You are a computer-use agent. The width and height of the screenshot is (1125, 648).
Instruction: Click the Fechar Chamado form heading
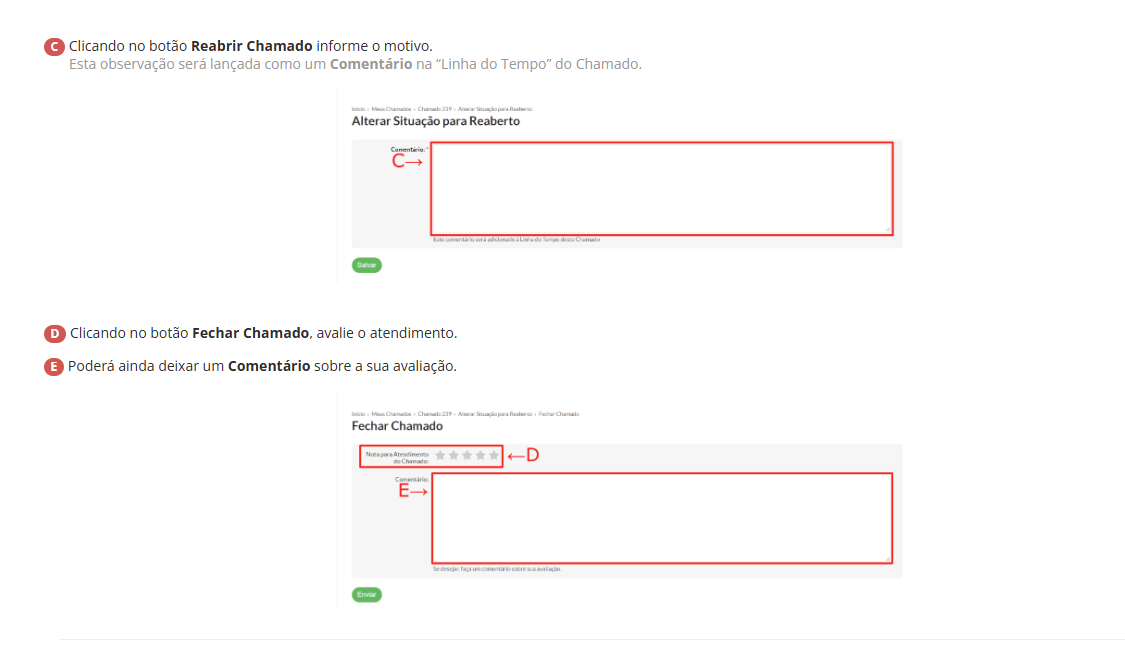click(397, 426)
